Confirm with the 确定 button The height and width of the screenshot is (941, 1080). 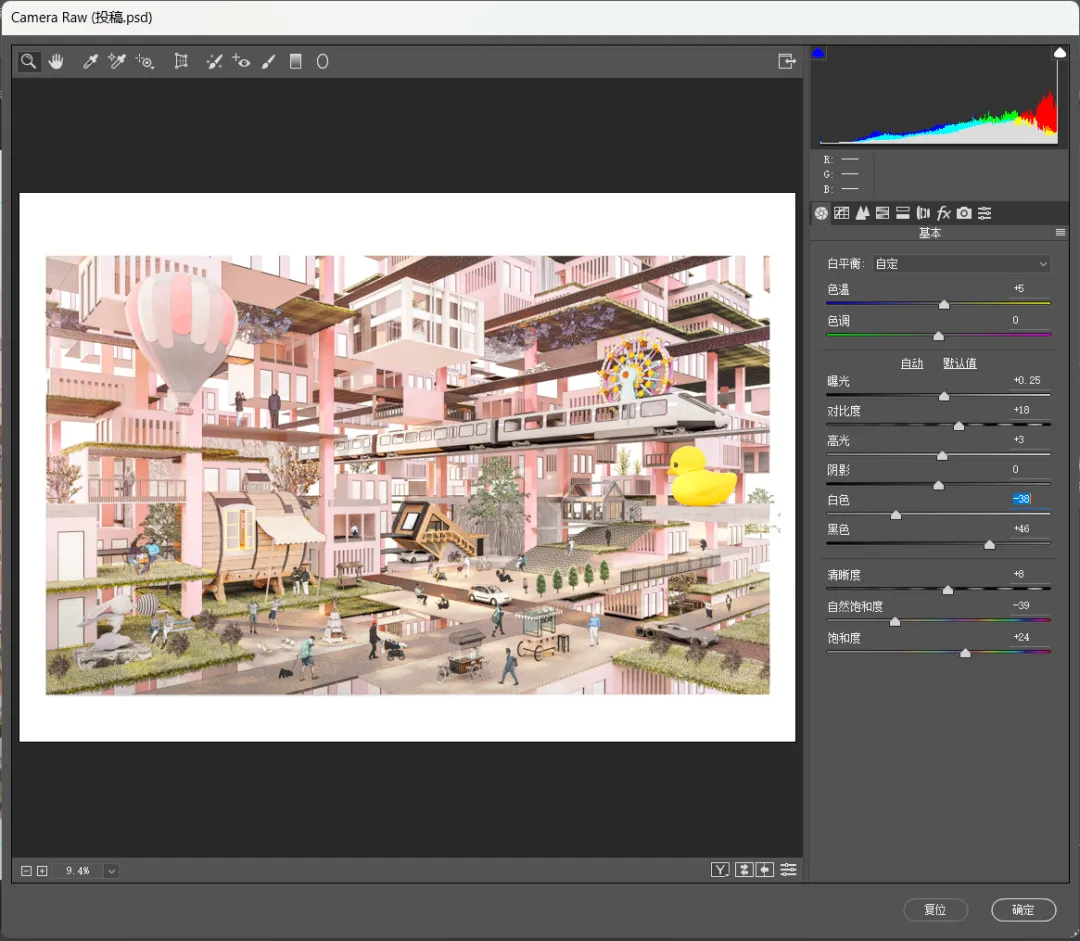1024,909
